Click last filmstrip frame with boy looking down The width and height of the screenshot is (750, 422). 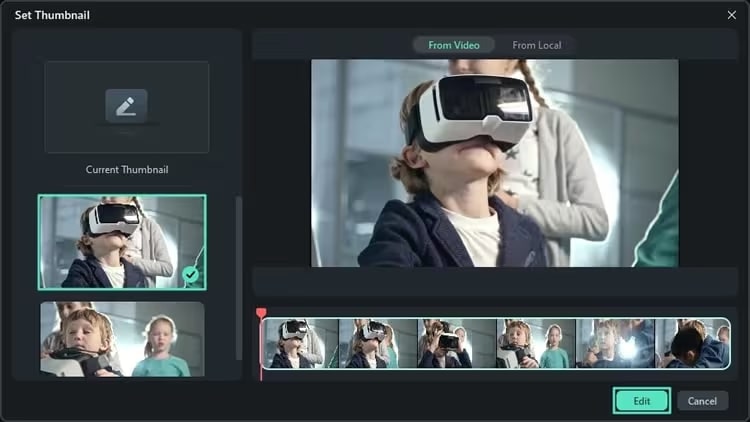coord(693,343)
